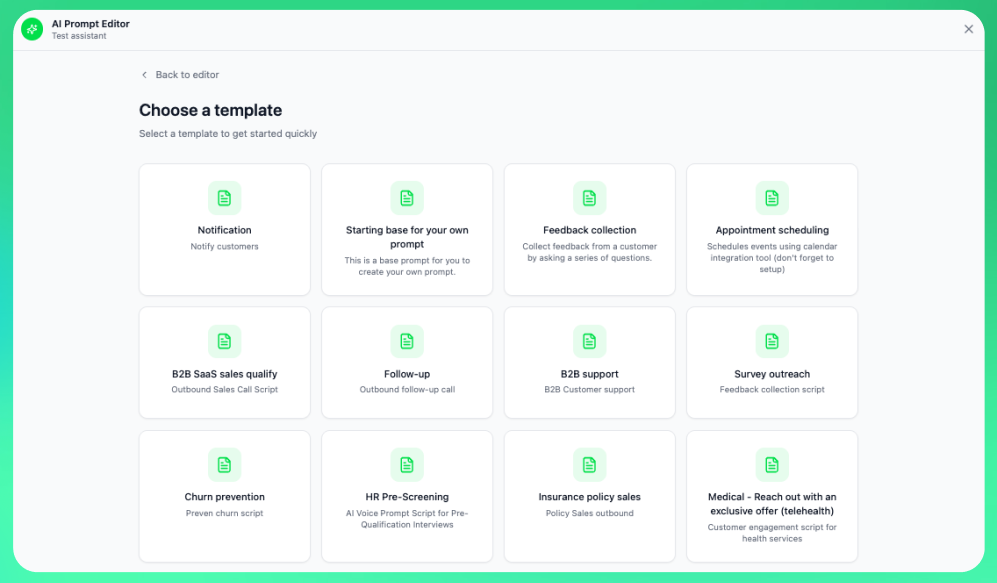Screen dimensions: 997x583
Task: Click the Test assistant header label
Action: 79,34
